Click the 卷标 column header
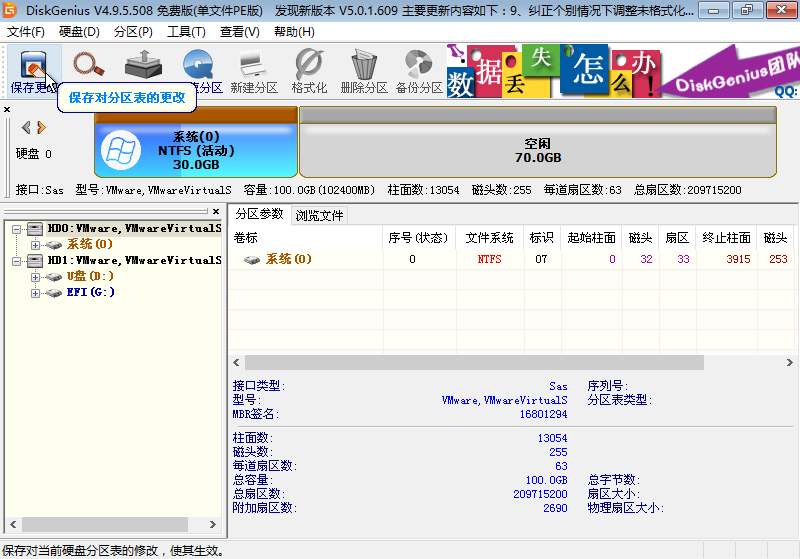The image size is (800, 559). point(306,238)
